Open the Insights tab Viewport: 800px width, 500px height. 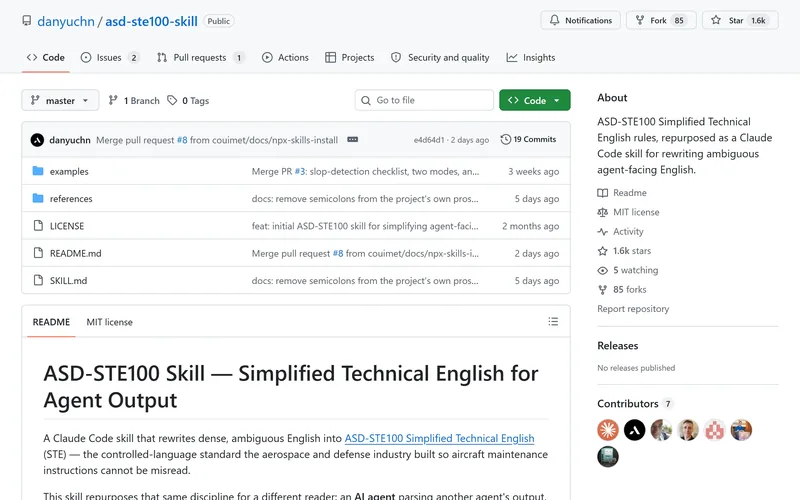coord(531,58)
